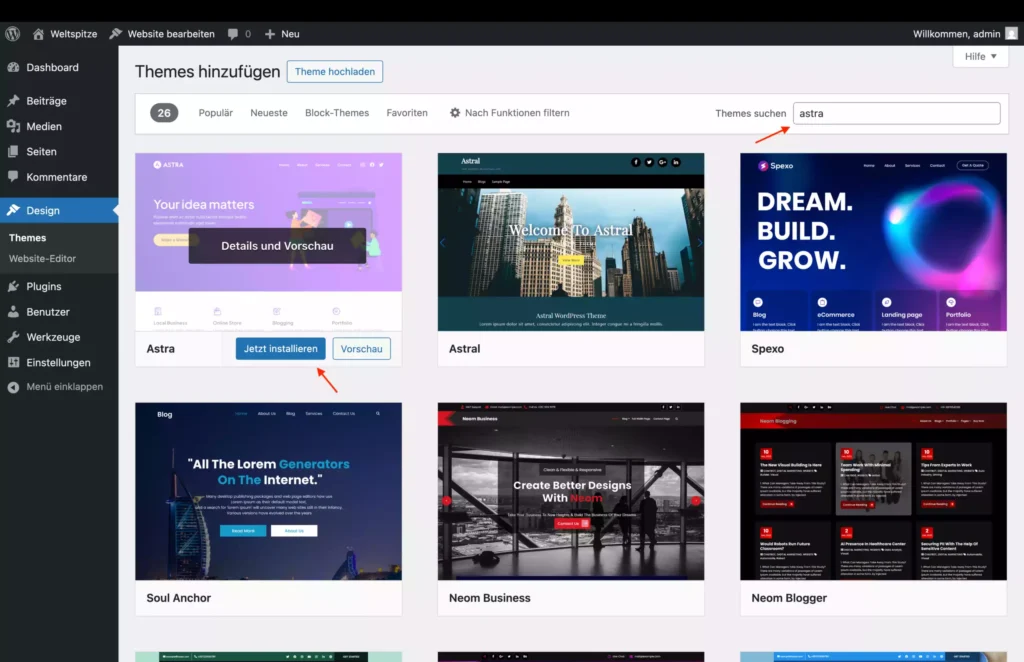Open the Soul Anchor theme thumbnail
This screenshot has width=1024, height=662.
[x=268, y=491]
